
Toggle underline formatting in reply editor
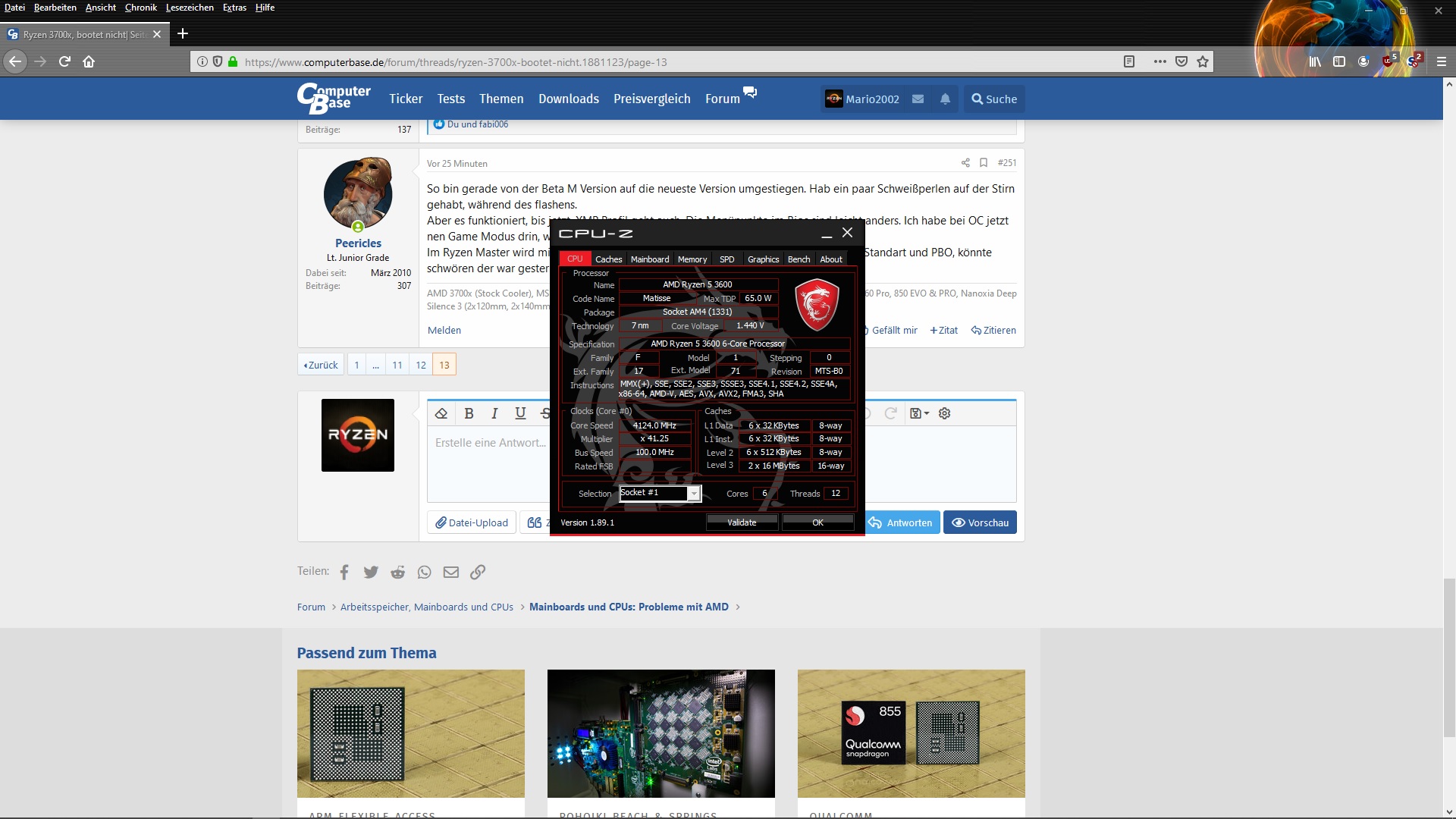point(520,413)
